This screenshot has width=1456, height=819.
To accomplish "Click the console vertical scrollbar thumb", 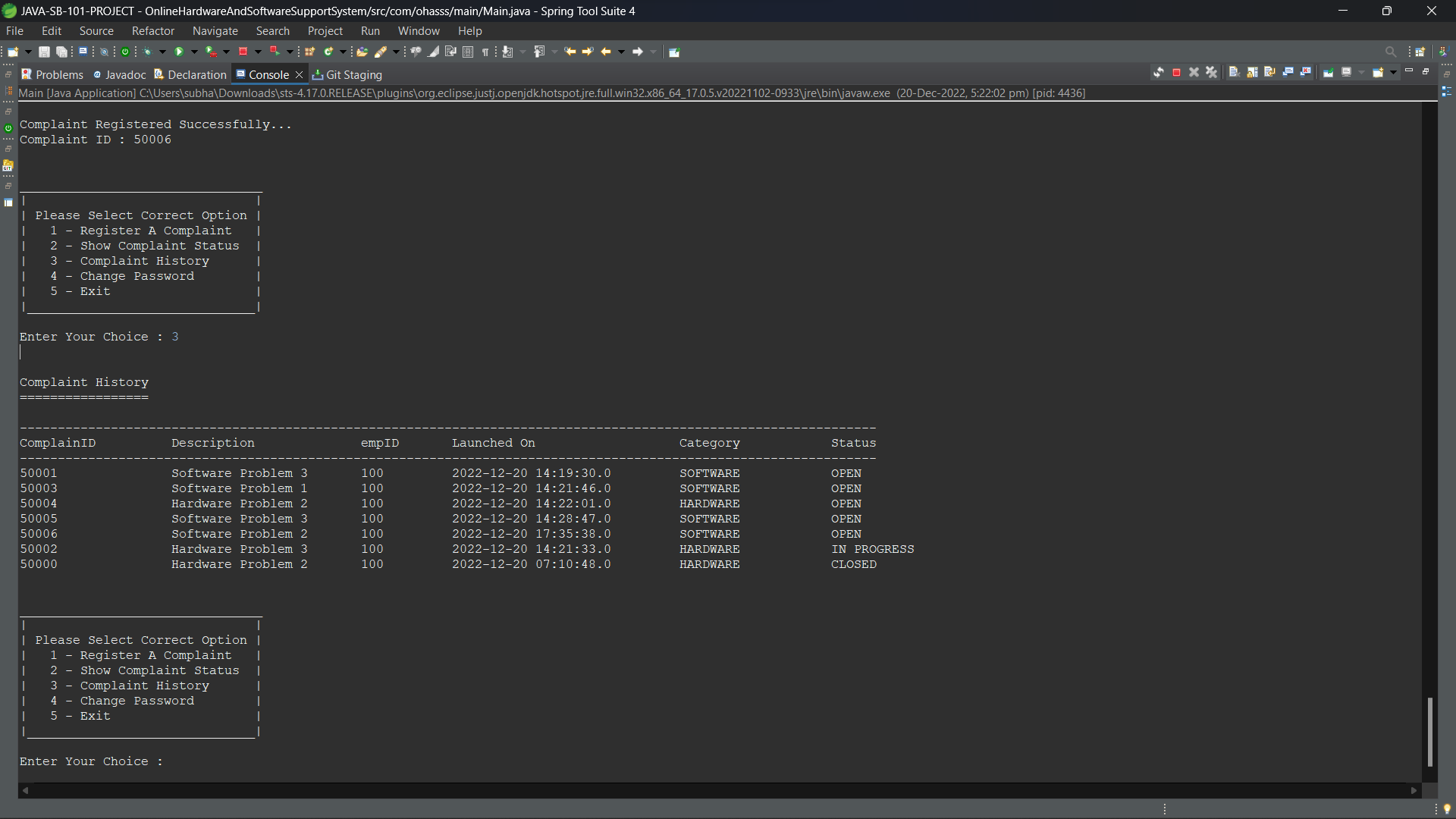I will click(x=1429, y=731).
